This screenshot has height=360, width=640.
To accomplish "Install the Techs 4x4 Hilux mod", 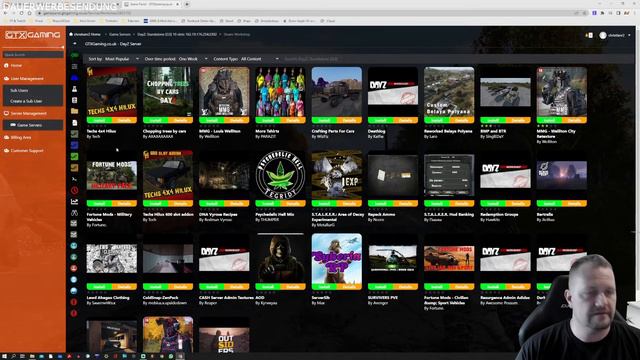I will tap(99, 120).
